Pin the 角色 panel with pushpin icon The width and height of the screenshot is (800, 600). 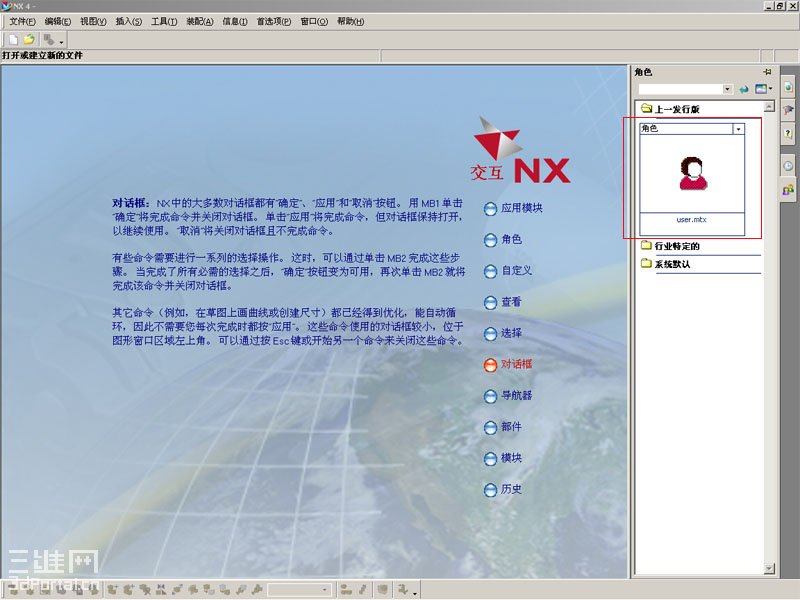(x=767, y=72)
